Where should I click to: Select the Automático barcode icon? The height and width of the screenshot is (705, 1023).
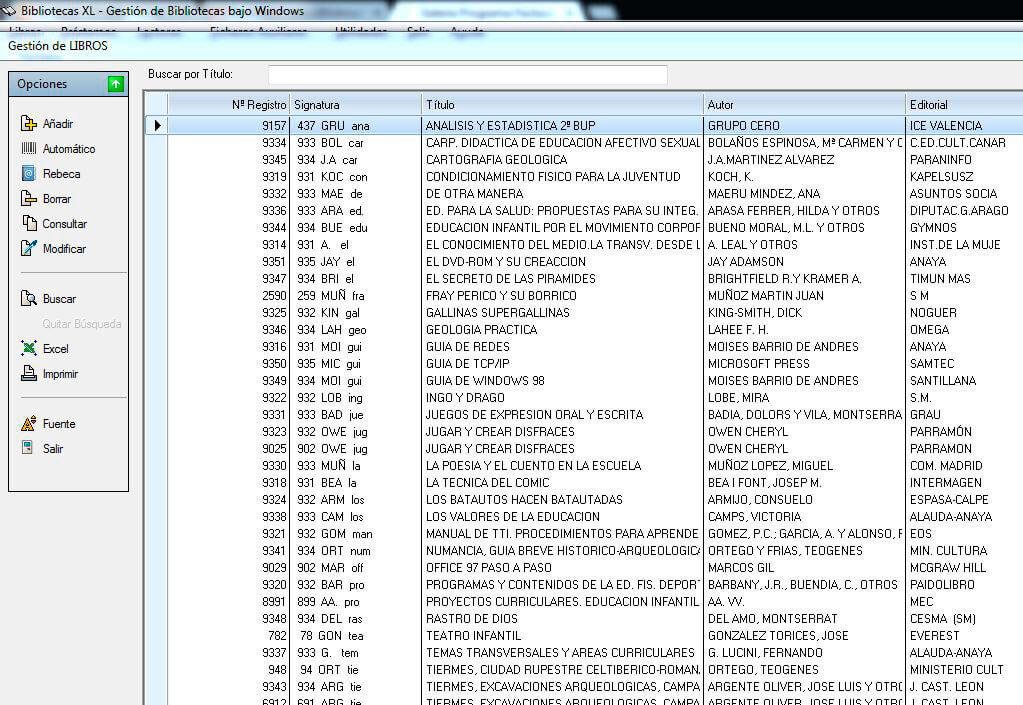click(x=28, y=149)
